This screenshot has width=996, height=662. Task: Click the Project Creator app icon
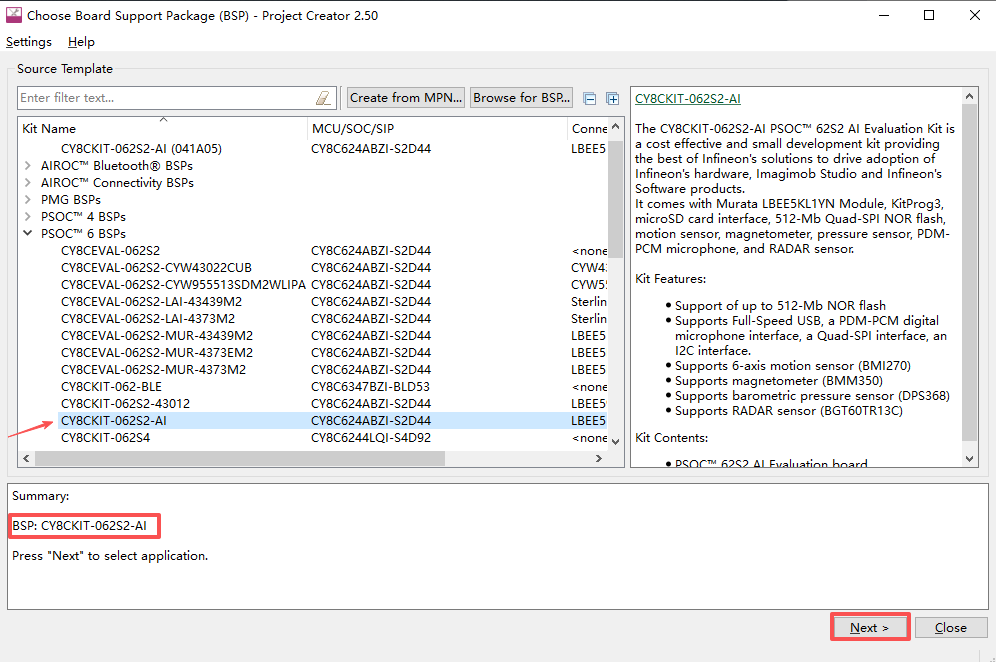coord(13,15)
